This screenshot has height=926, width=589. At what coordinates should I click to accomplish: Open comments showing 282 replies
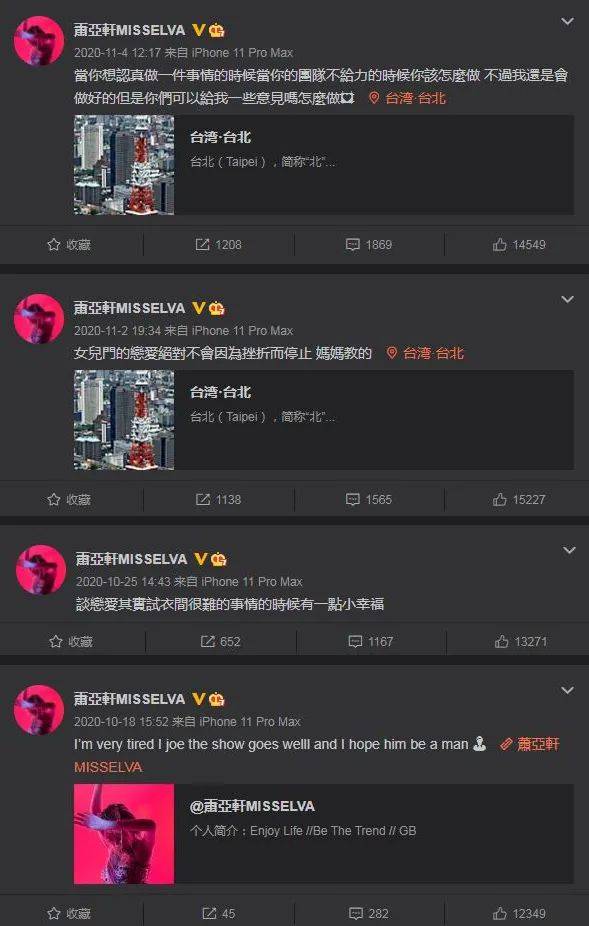[x=367, y=914]
